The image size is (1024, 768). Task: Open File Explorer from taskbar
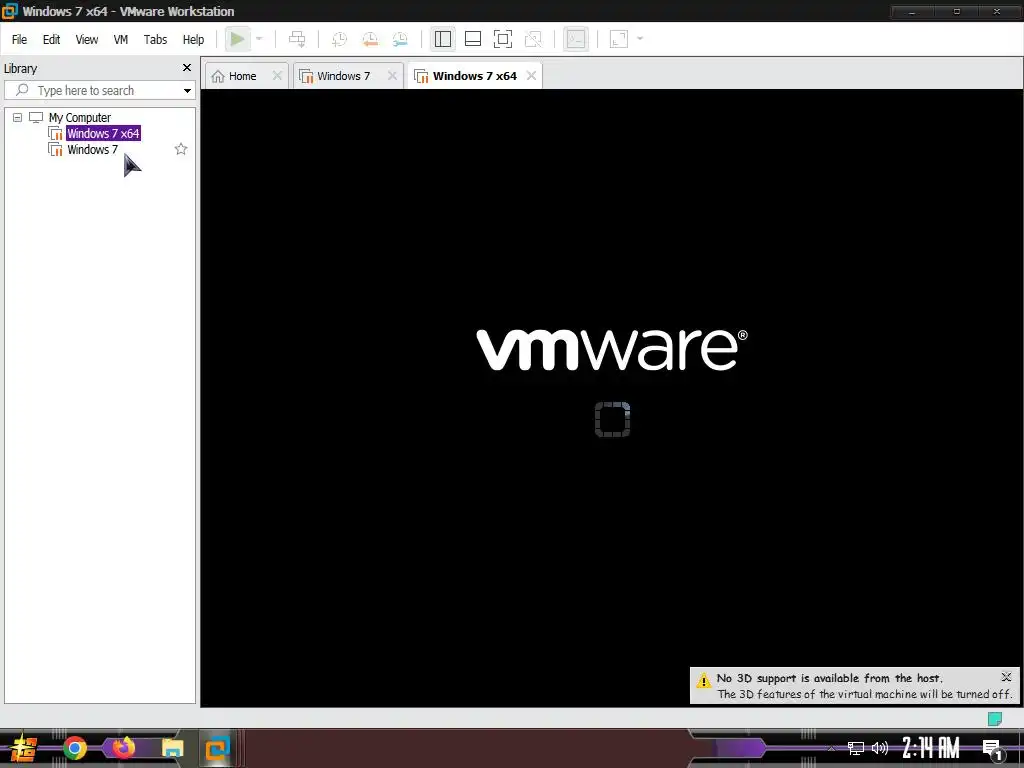[172, 748]
